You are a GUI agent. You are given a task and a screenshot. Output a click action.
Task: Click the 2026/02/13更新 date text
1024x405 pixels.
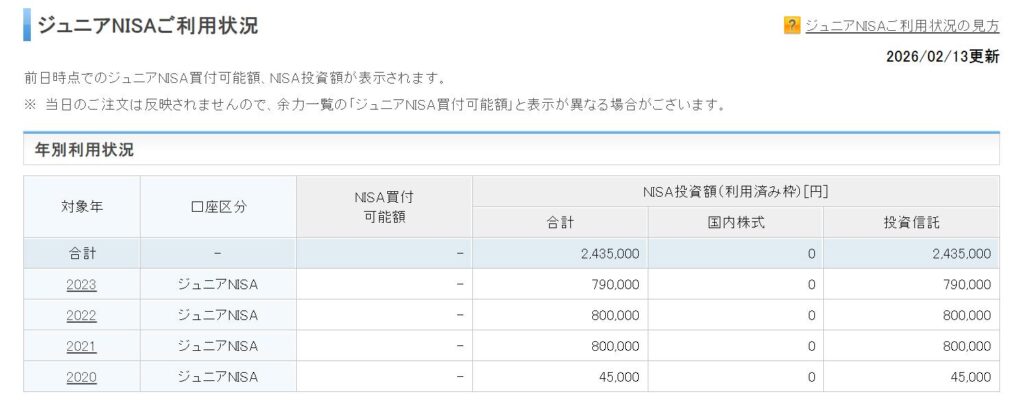[x=942, y=57]
